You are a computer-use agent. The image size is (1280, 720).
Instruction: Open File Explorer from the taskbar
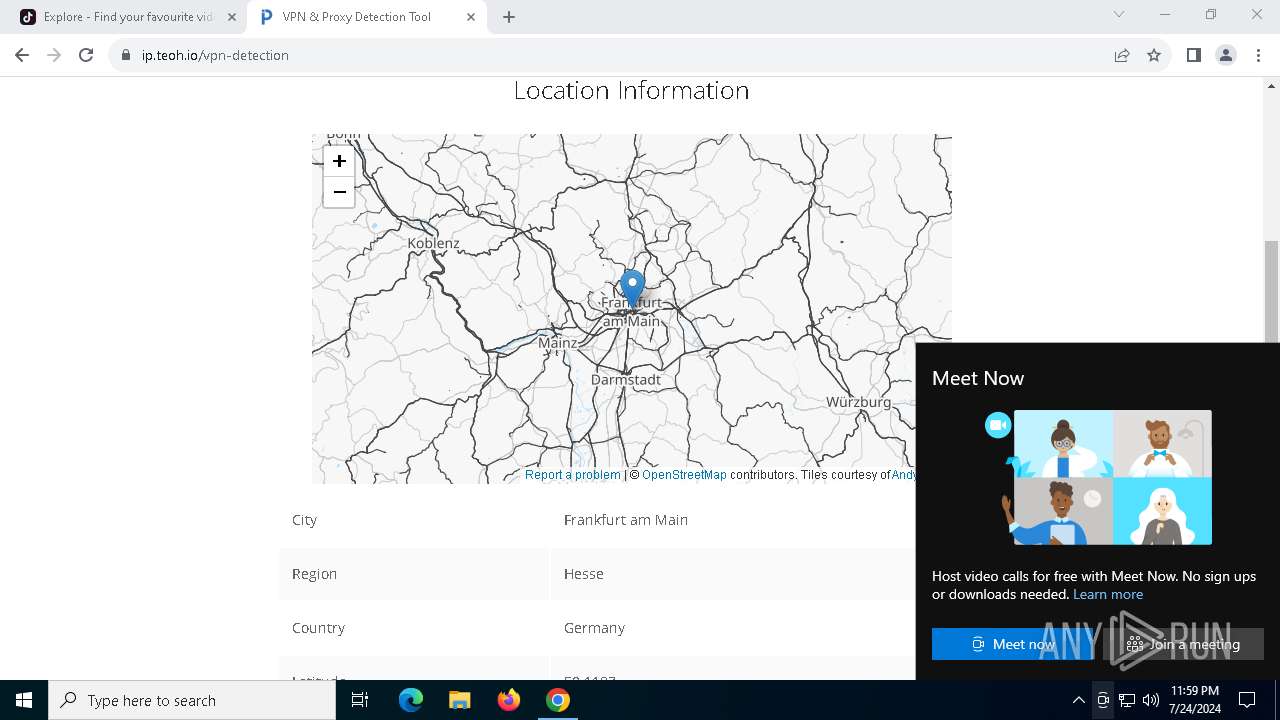(x=459, y=700)
